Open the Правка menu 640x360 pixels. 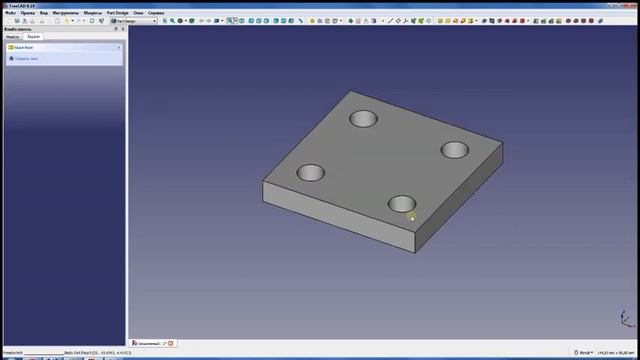tap(28, 13)
